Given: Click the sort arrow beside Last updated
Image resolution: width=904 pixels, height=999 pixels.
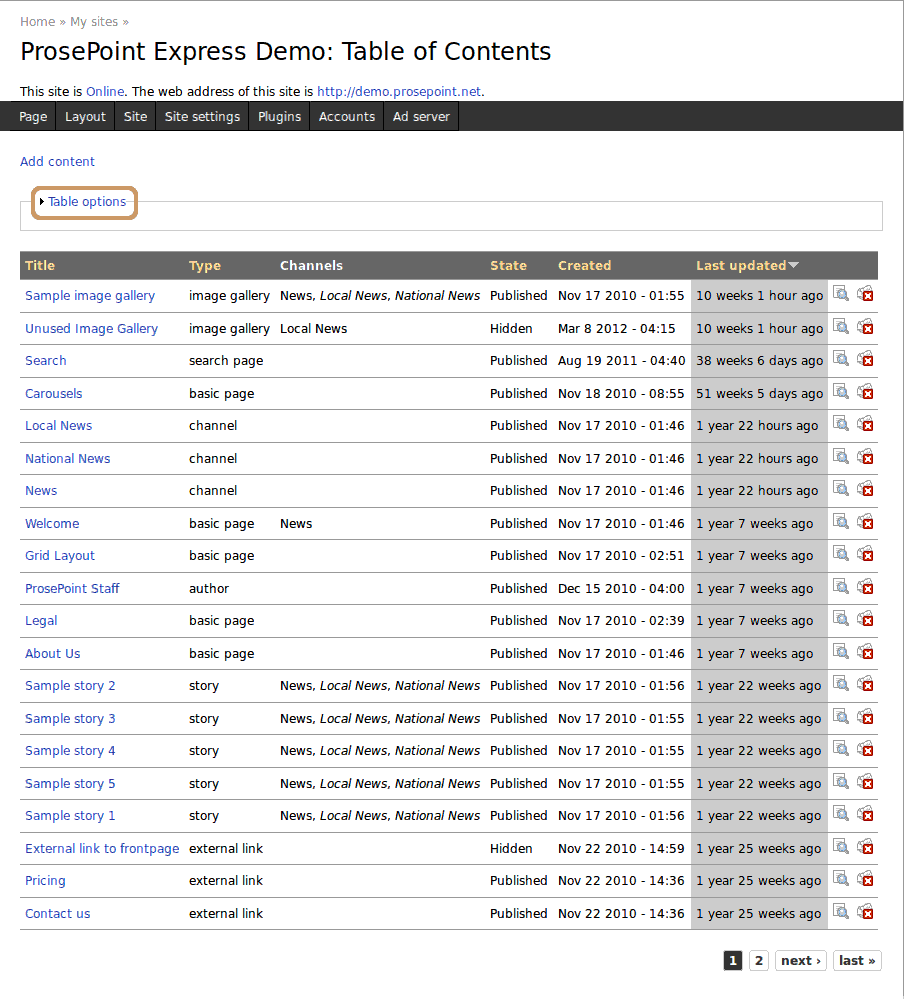Looking at the screenshot, I should pos(793,265).
